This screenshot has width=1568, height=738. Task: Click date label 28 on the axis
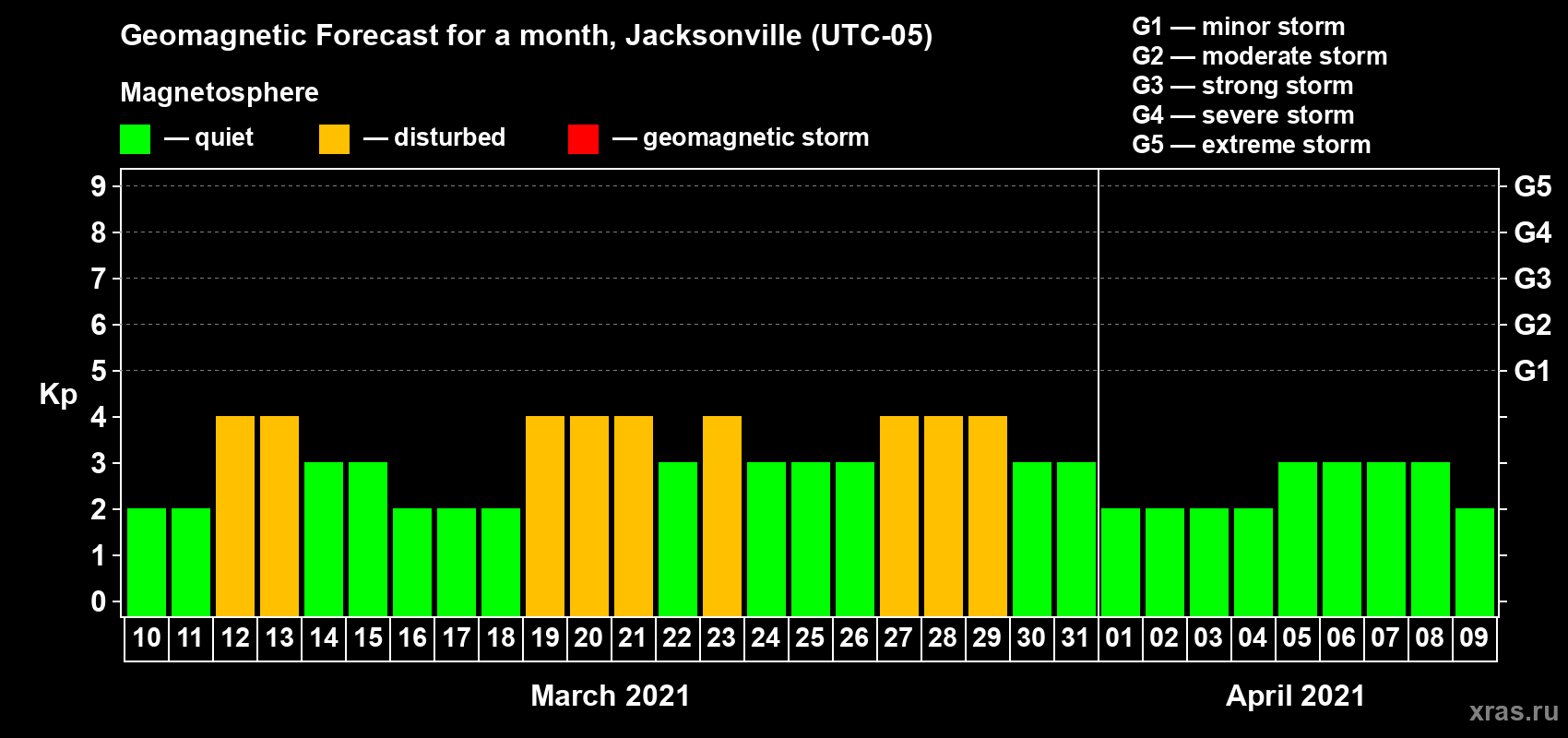(x=943, y=638)
